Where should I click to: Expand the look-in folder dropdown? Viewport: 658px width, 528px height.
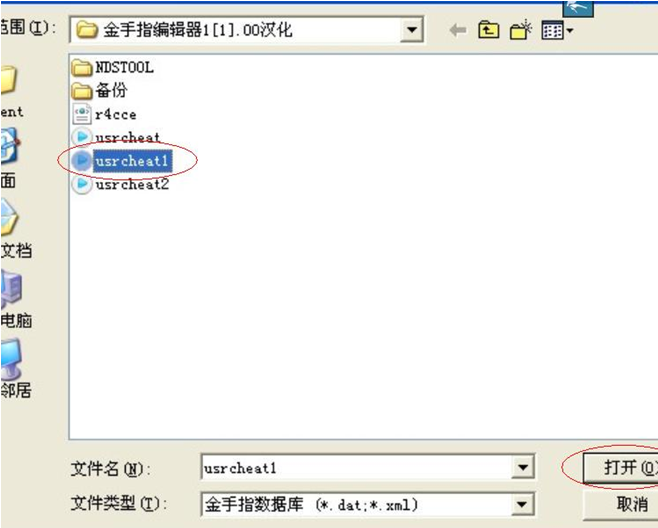411,30
